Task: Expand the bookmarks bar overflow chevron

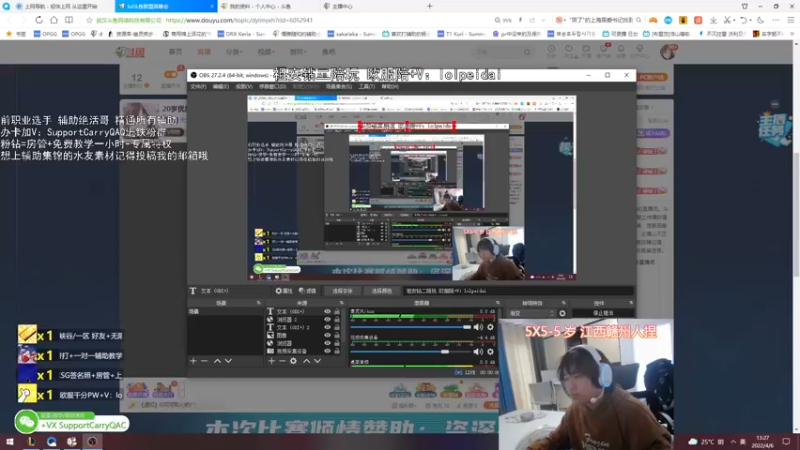Action: [x=792, y=34]
